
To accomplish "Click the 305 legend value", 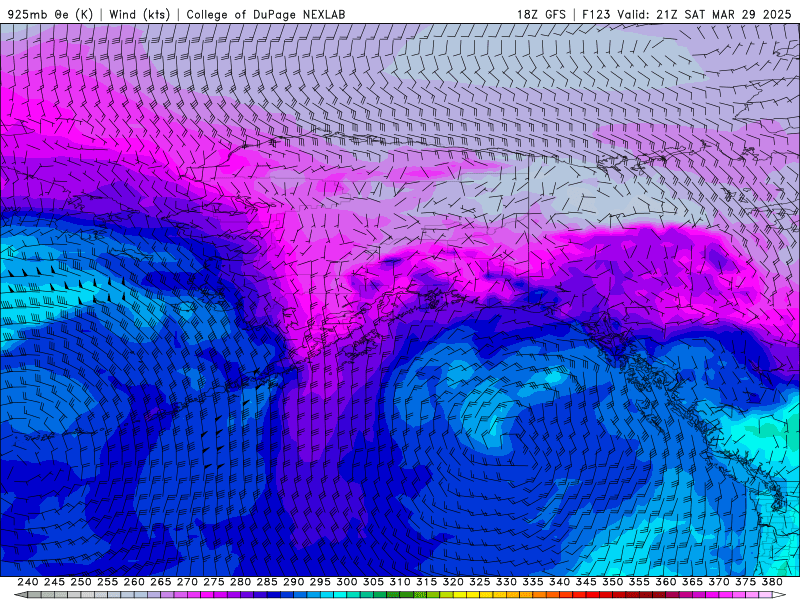I will 373,582.
